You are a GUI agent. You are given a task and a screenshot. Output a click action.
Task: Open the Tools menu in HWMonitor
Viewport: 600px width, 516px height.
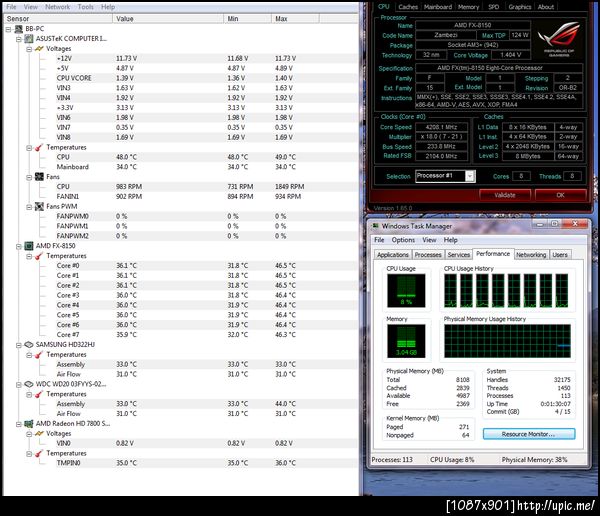(85, 7)
